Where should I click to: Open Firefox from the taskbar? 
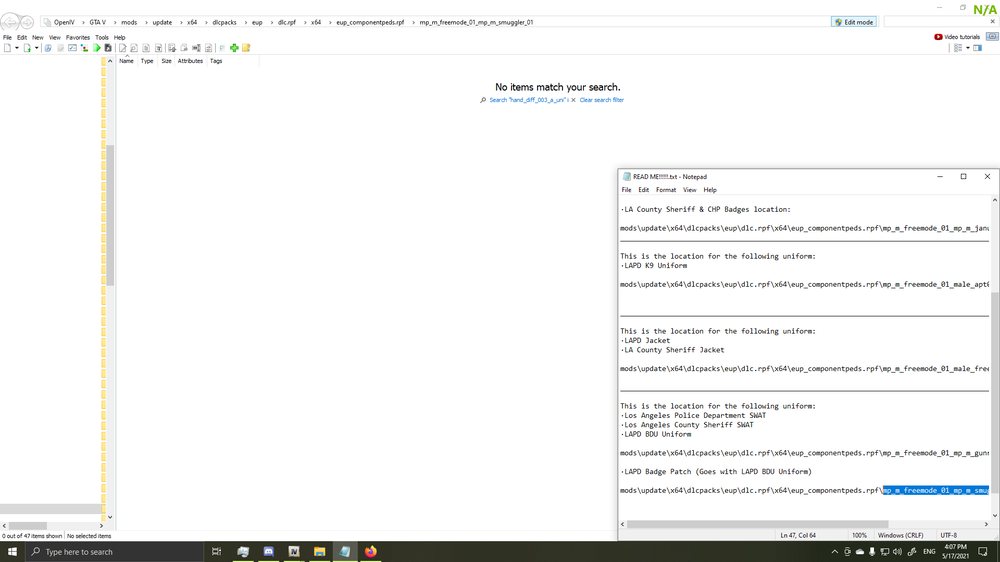tap(371, 552)
